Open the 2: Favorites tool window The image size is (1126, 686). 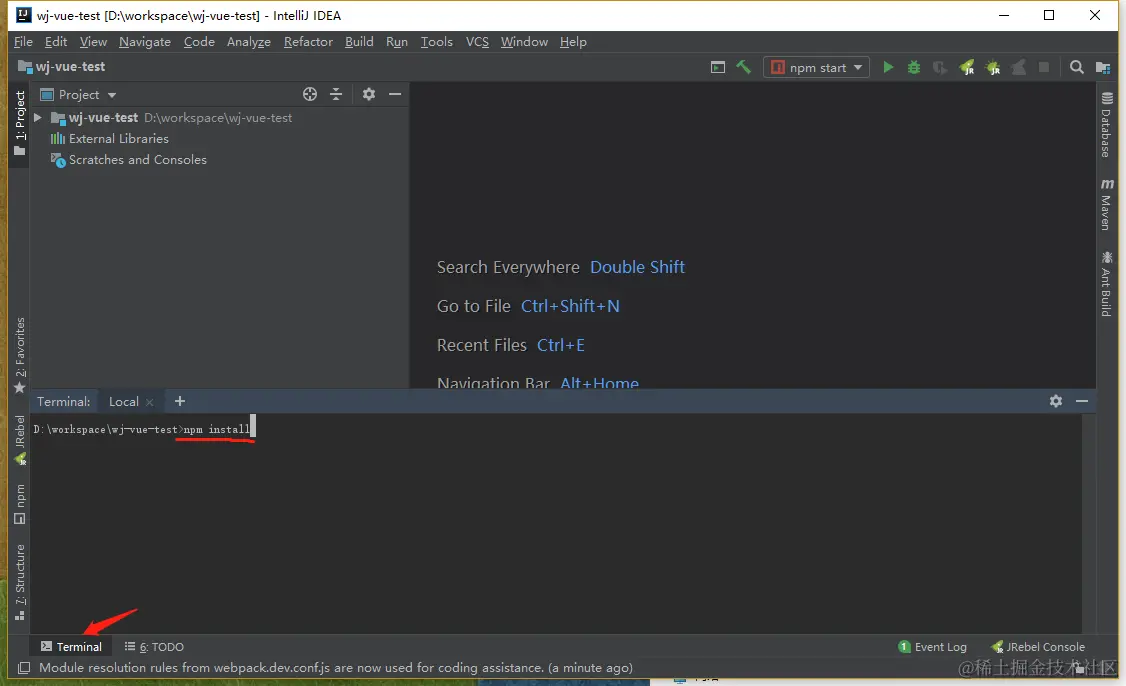[x=19, y=355]
